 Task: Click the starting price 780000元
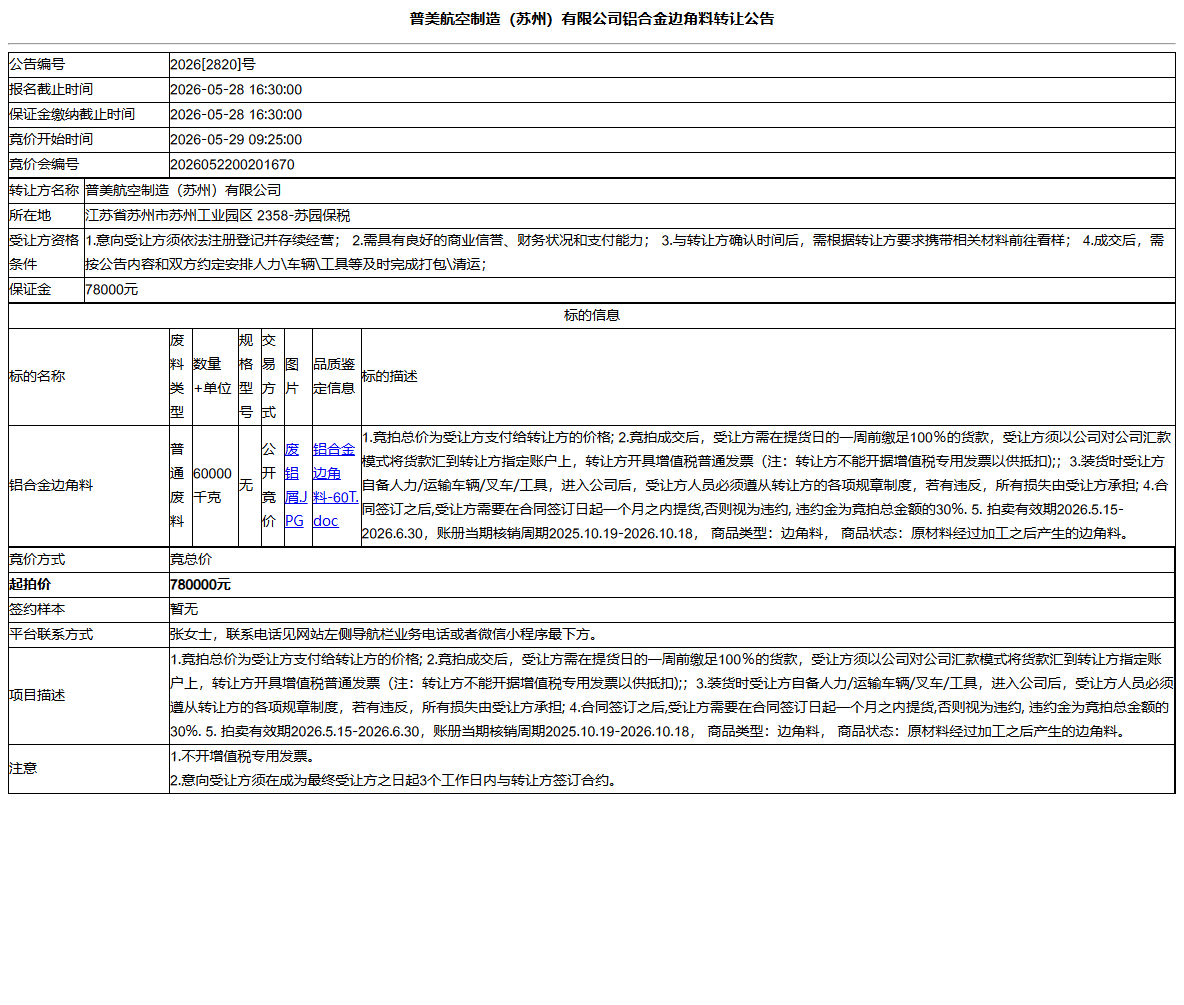201,584
